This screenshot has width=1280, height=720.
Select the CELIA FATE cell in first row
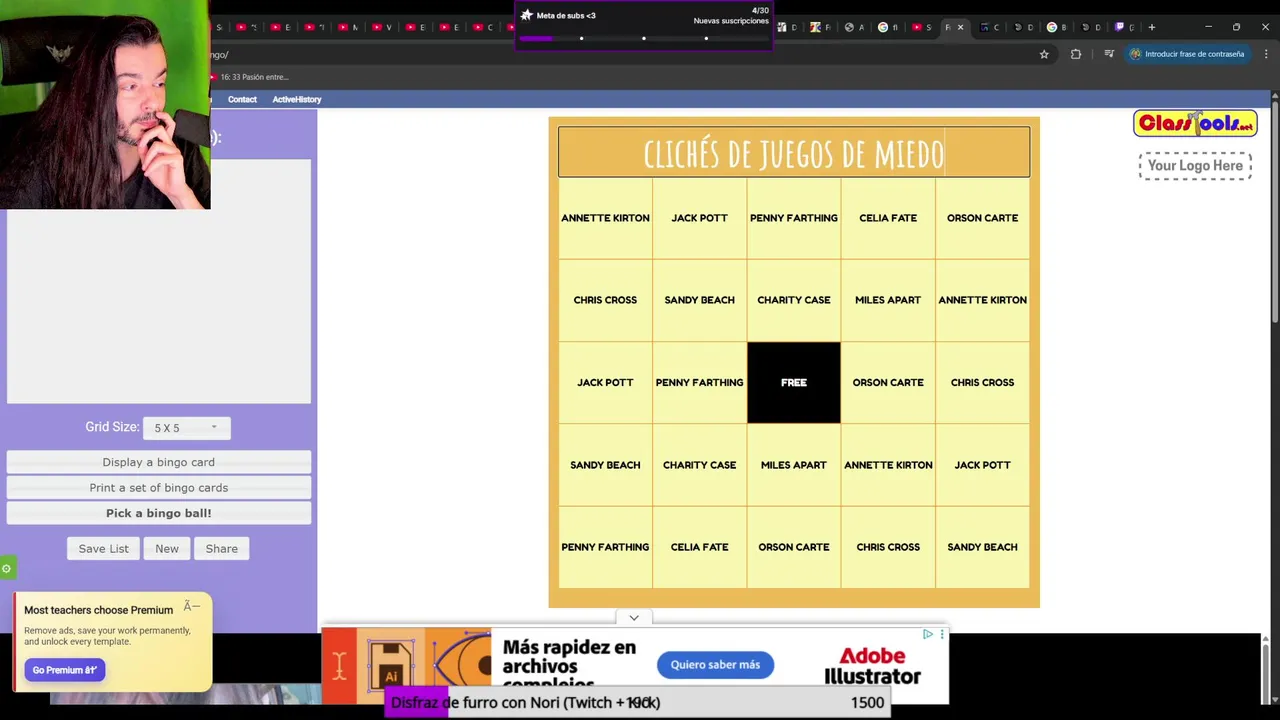(x=888, y=218)
